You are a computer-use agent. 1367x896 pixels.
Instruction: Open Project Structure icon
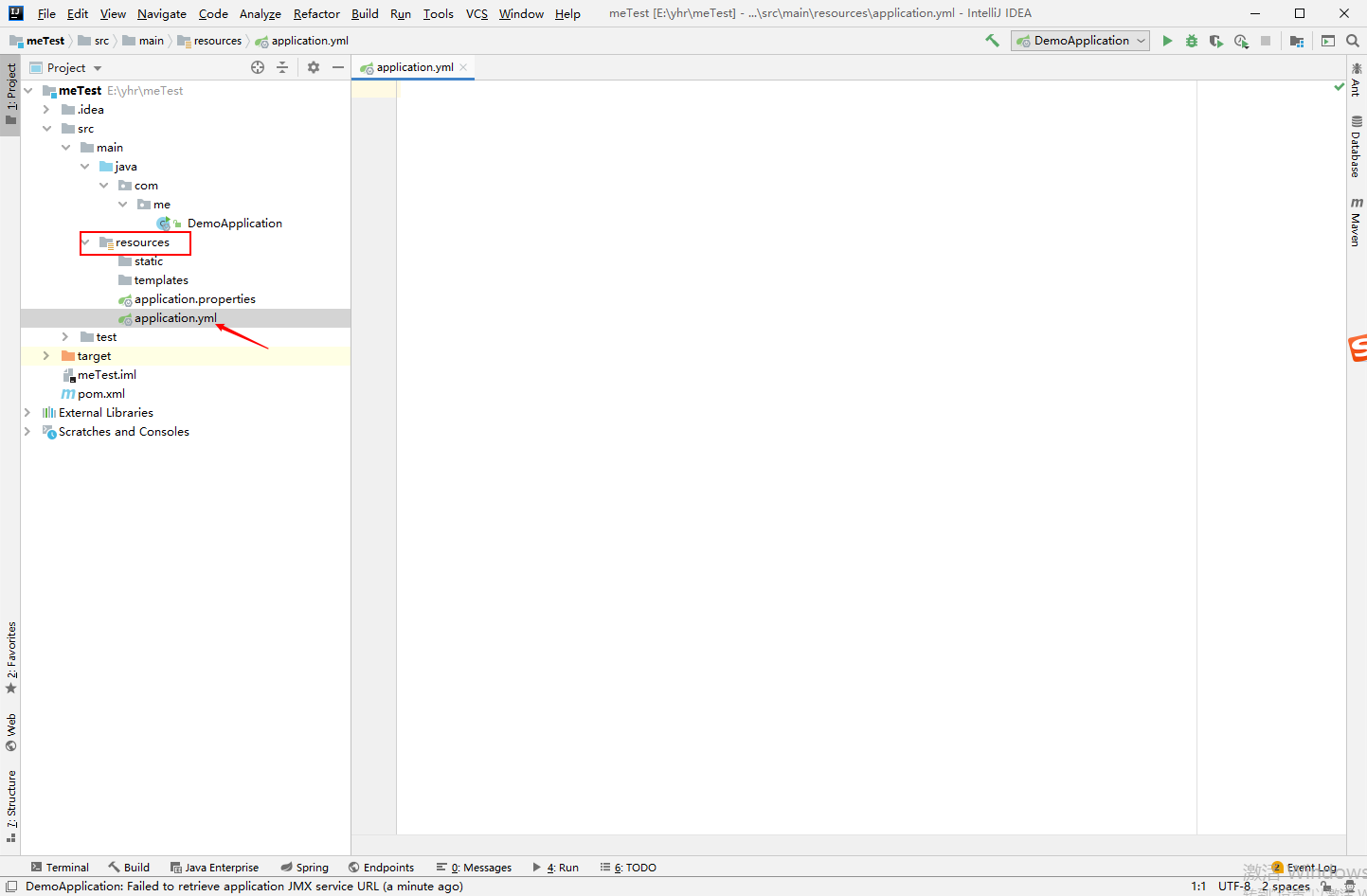tap(1297, 41)
